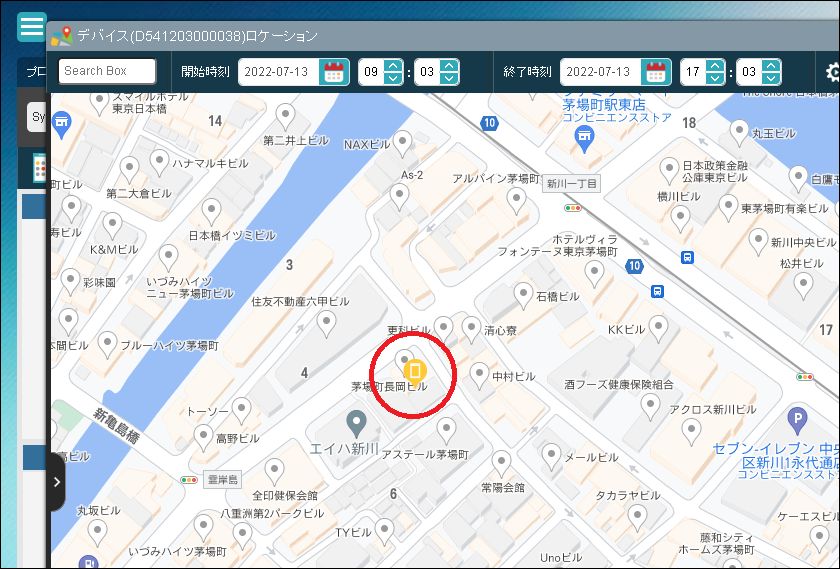Select the 松井ビル map pin
840x569 pixels.
[x=803, y=285]
